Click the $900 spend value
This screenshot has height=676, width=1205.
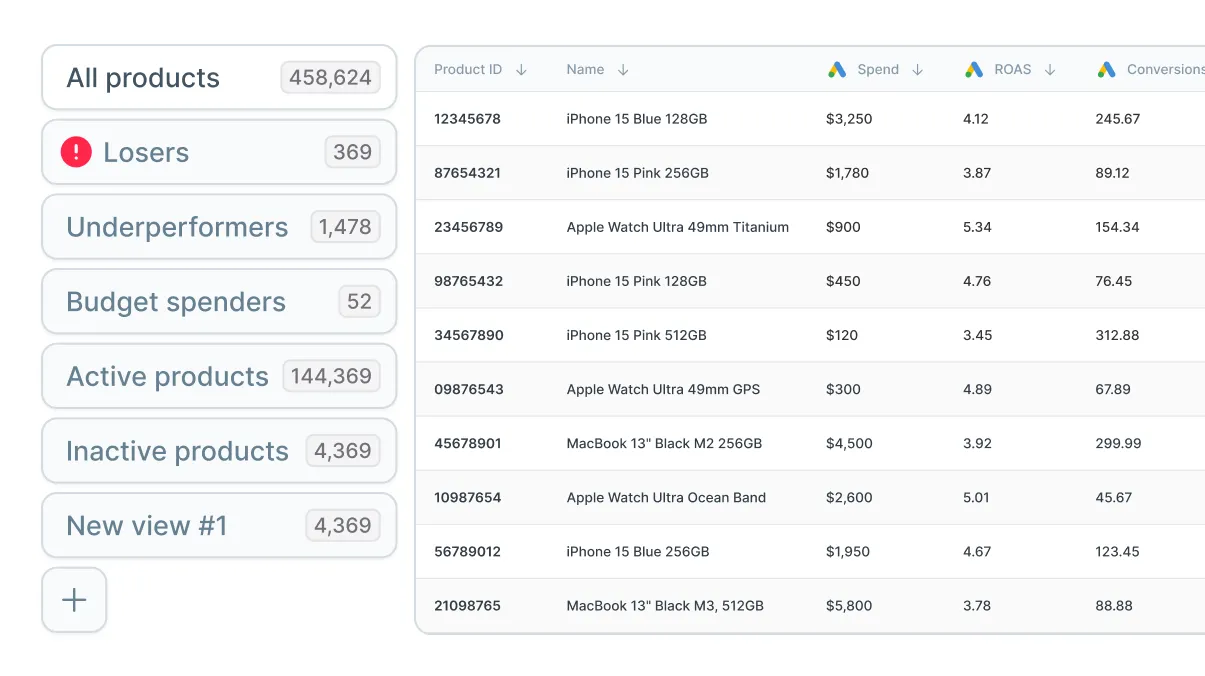[843, 227]
